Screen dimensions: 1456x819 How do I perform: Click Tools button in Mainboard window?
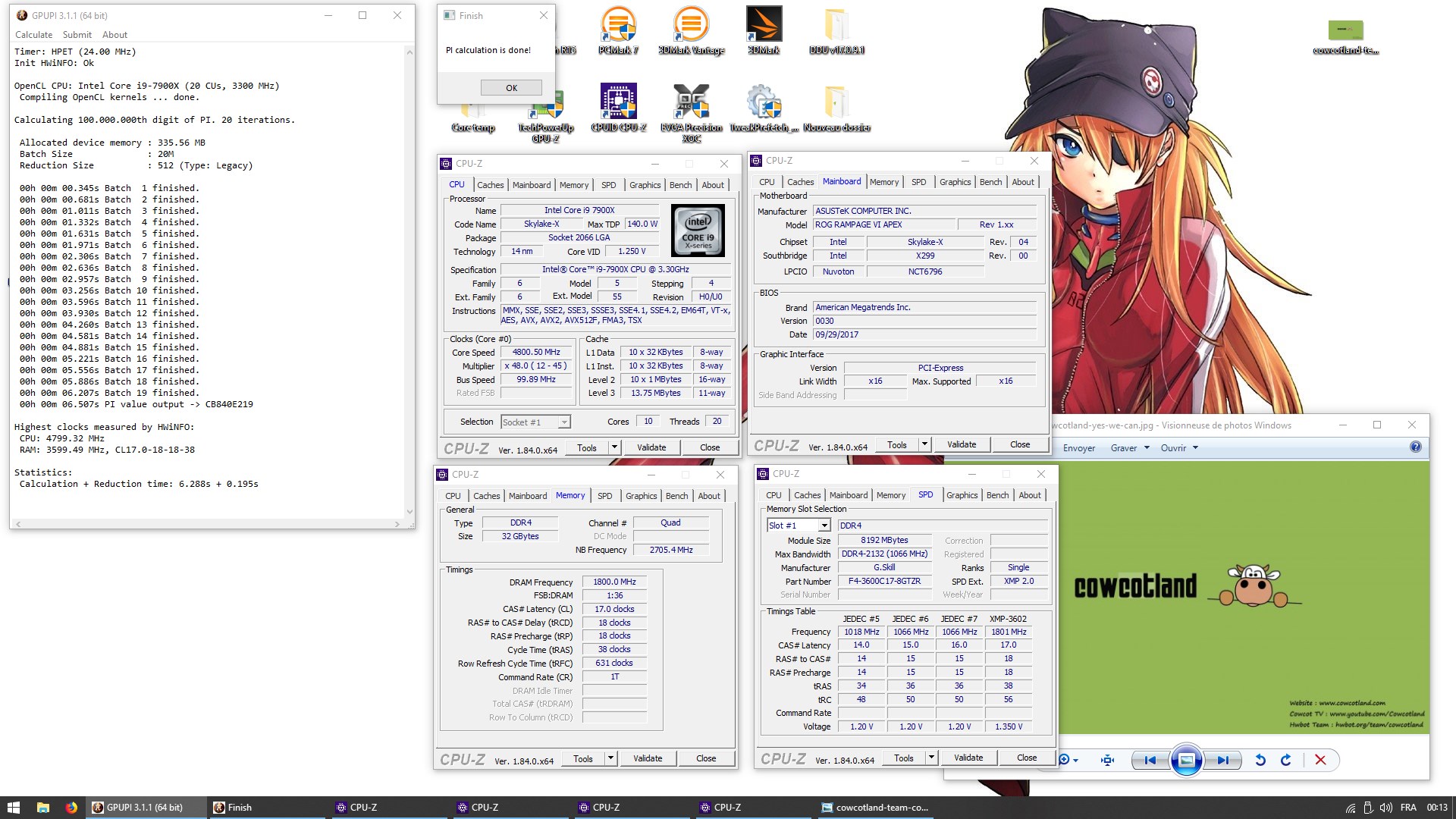point(897,444)
